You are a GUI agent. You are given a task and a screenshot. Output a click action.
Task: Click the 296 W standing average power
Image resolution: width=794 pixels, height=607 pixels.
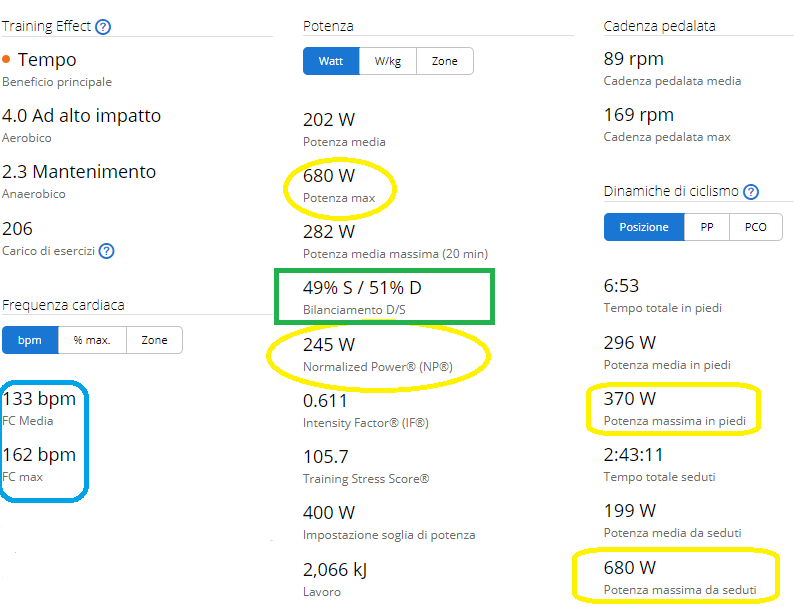(630, 343)
